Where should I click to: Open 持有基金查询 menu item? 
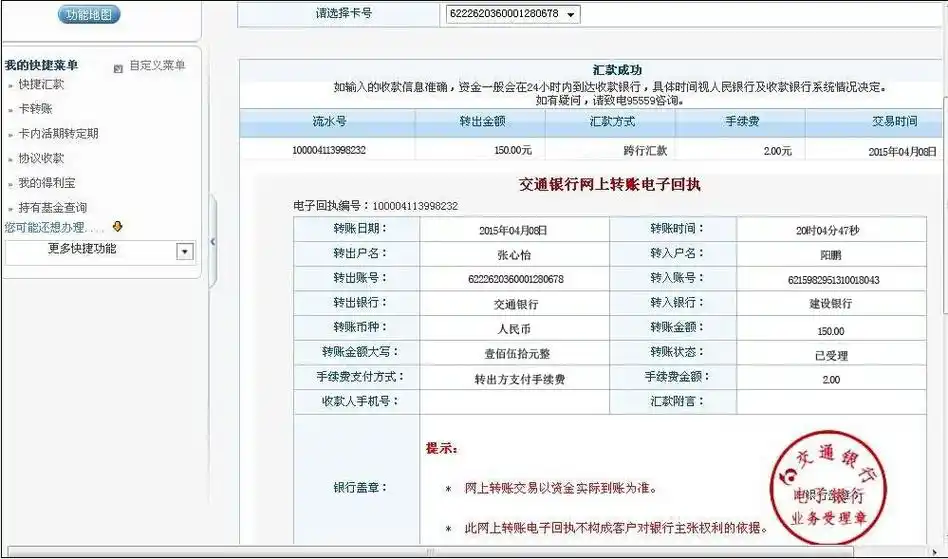[x=53, y=208]
